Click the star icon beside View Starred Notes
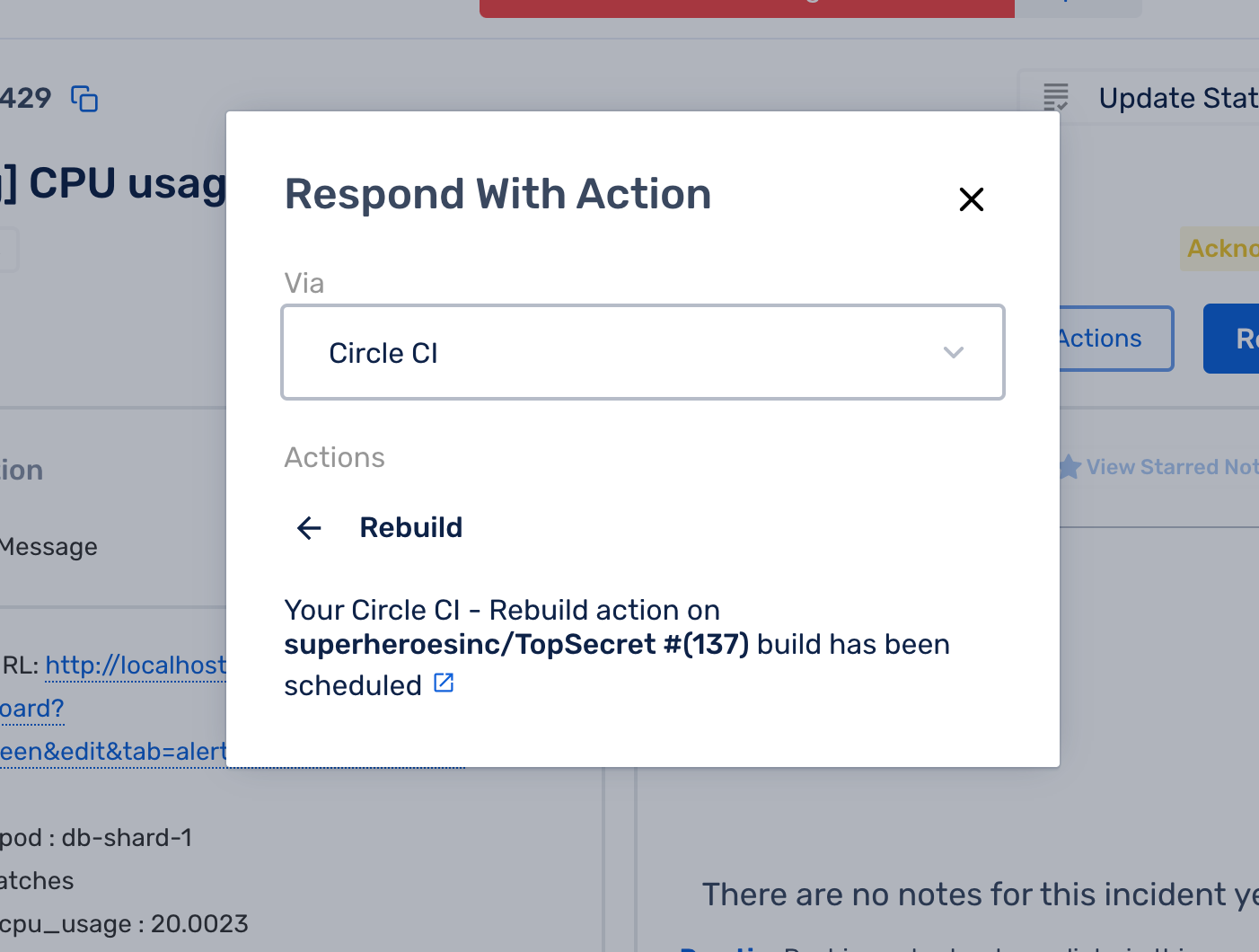Viewport: 1259px width, 952px height. [1069, 467]
